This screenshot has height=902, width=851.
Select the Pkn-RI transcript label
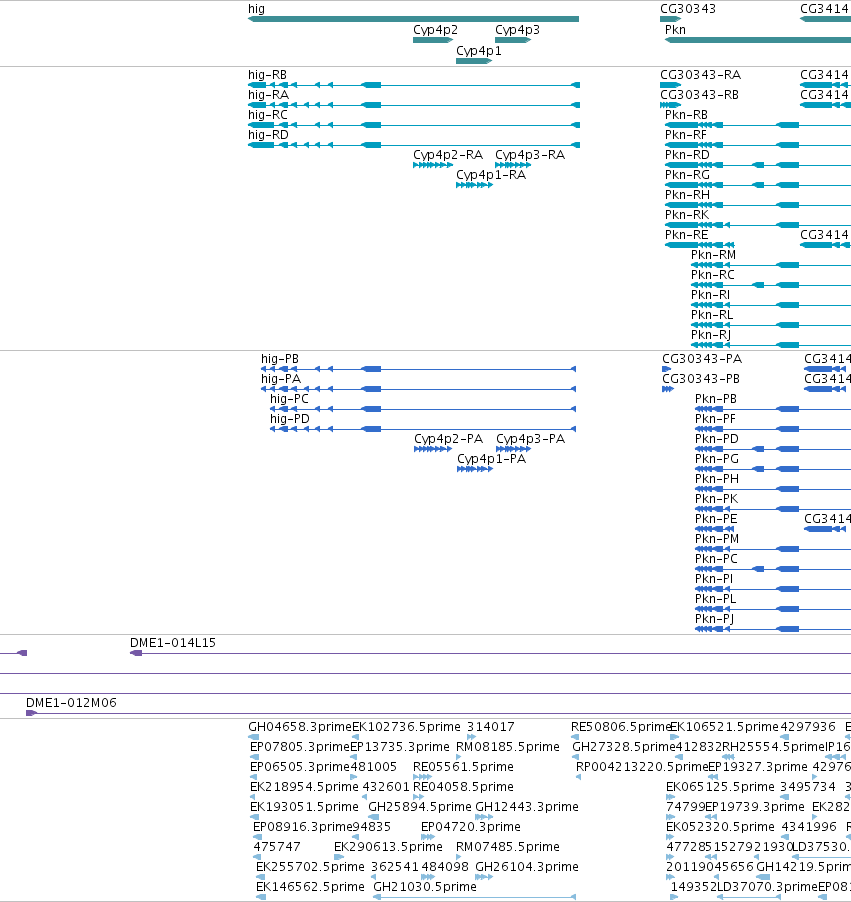click(710, 295)
